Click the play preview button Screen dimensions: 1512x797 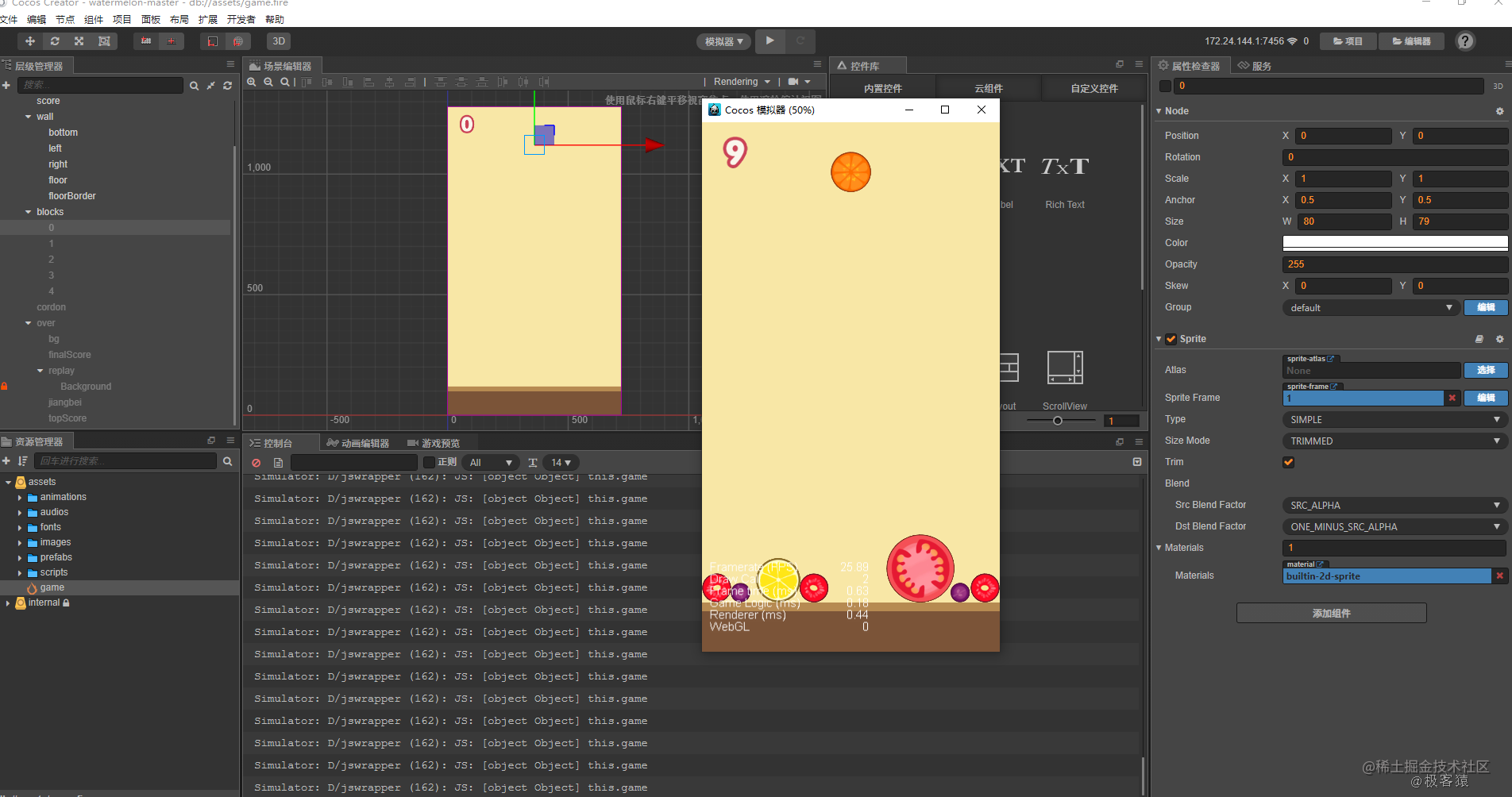[x=769, y=40]
